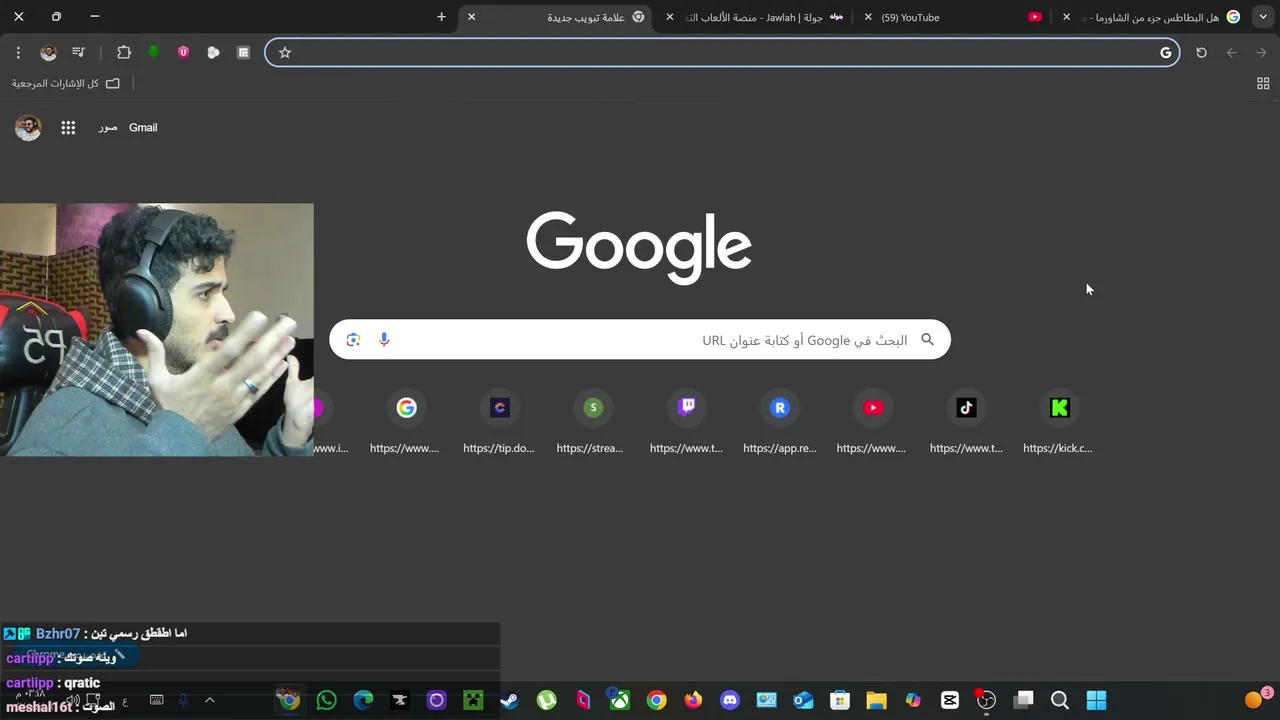Open Microsoft Edge from the taskbar
The width and height of the screenshot is (1280, 720).
(x=363, y=700)
